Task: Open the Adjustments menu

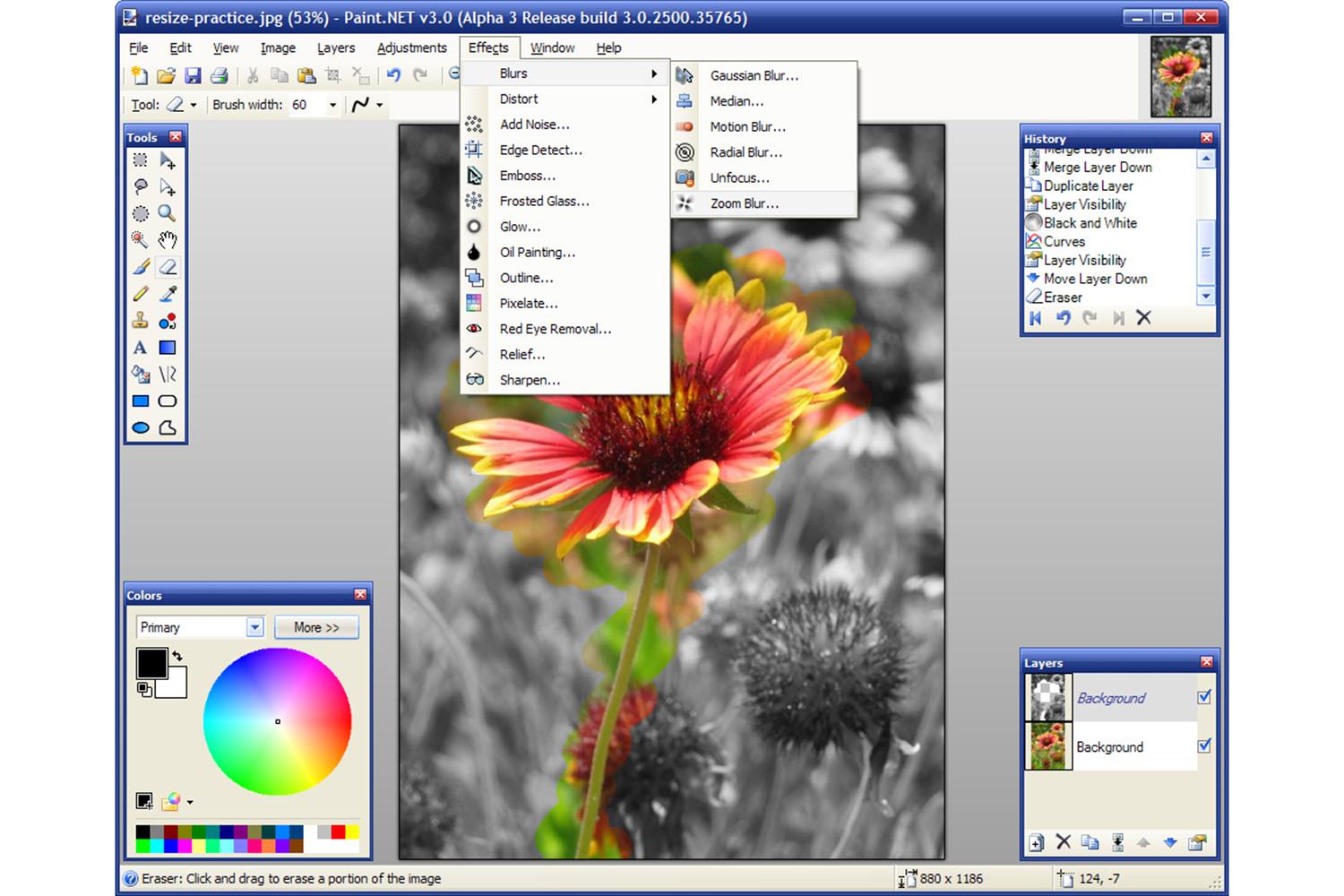Action: [411, 47]
